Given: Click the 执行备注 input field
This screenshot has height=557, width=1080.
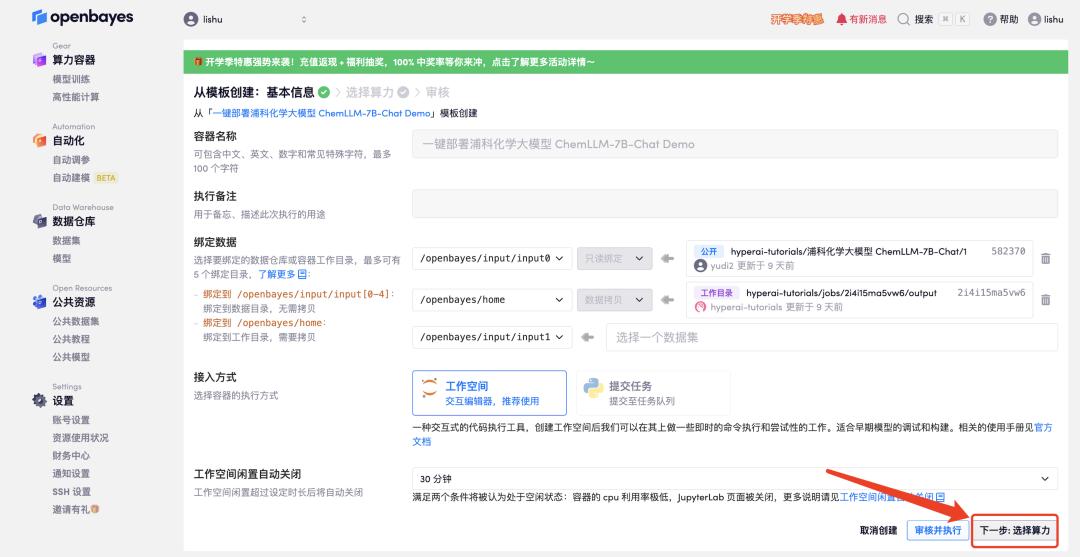Looking at the screenshot, I should pyautogui.click(x=734, y=204).
